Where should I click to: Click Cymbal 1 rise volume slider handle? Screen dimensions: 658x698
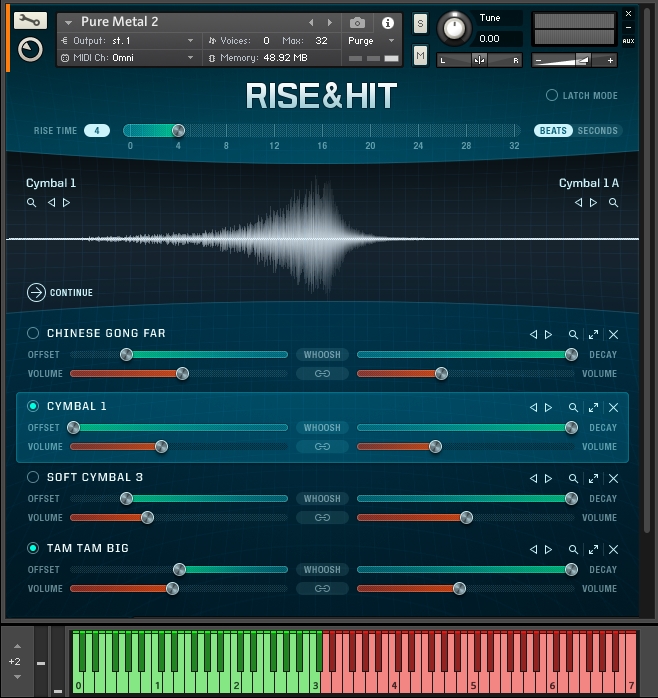pos(162,446)
